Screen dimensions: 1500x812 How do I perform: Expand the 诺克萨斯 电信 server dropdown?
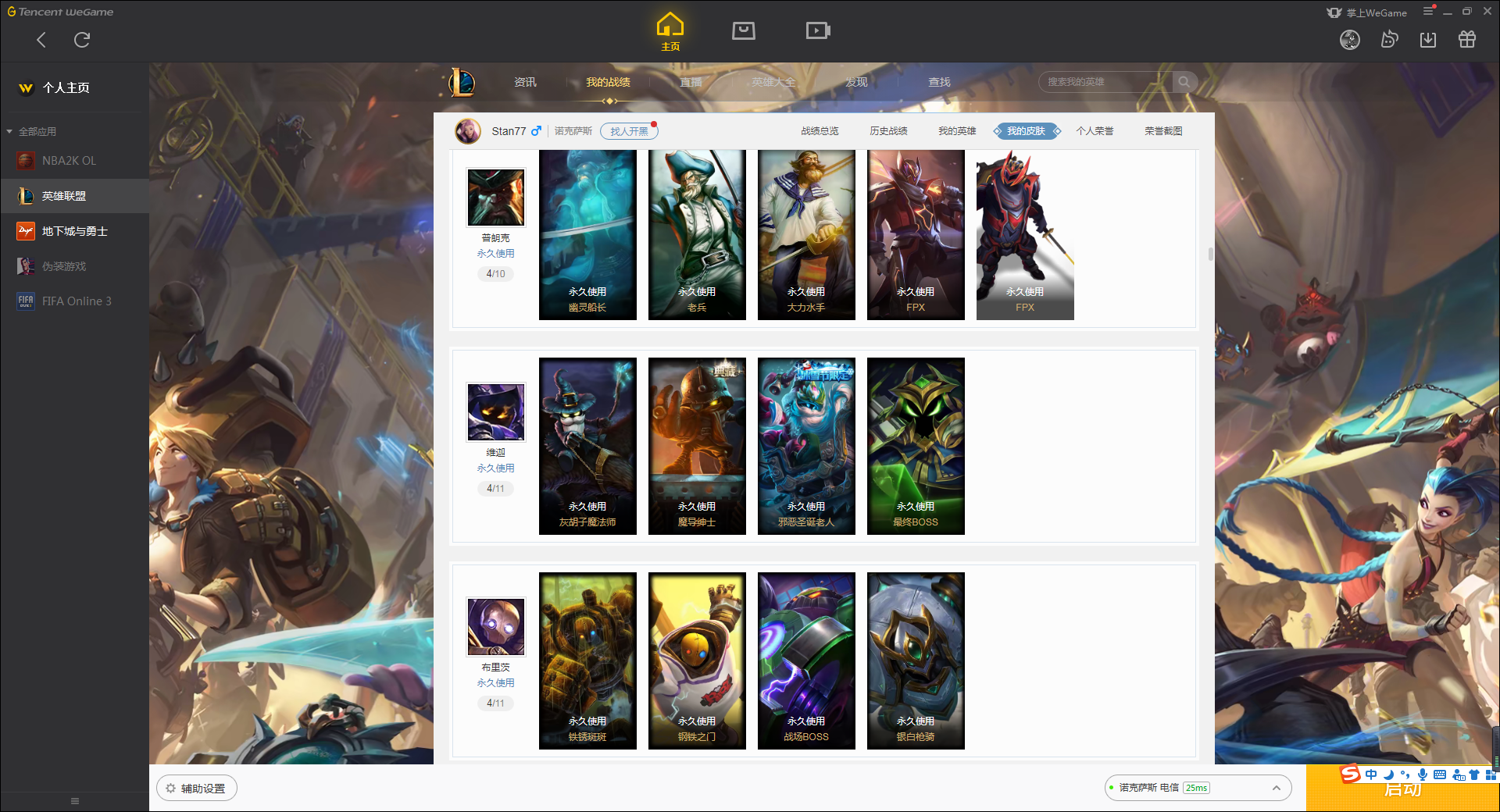tap(1198, 788)
